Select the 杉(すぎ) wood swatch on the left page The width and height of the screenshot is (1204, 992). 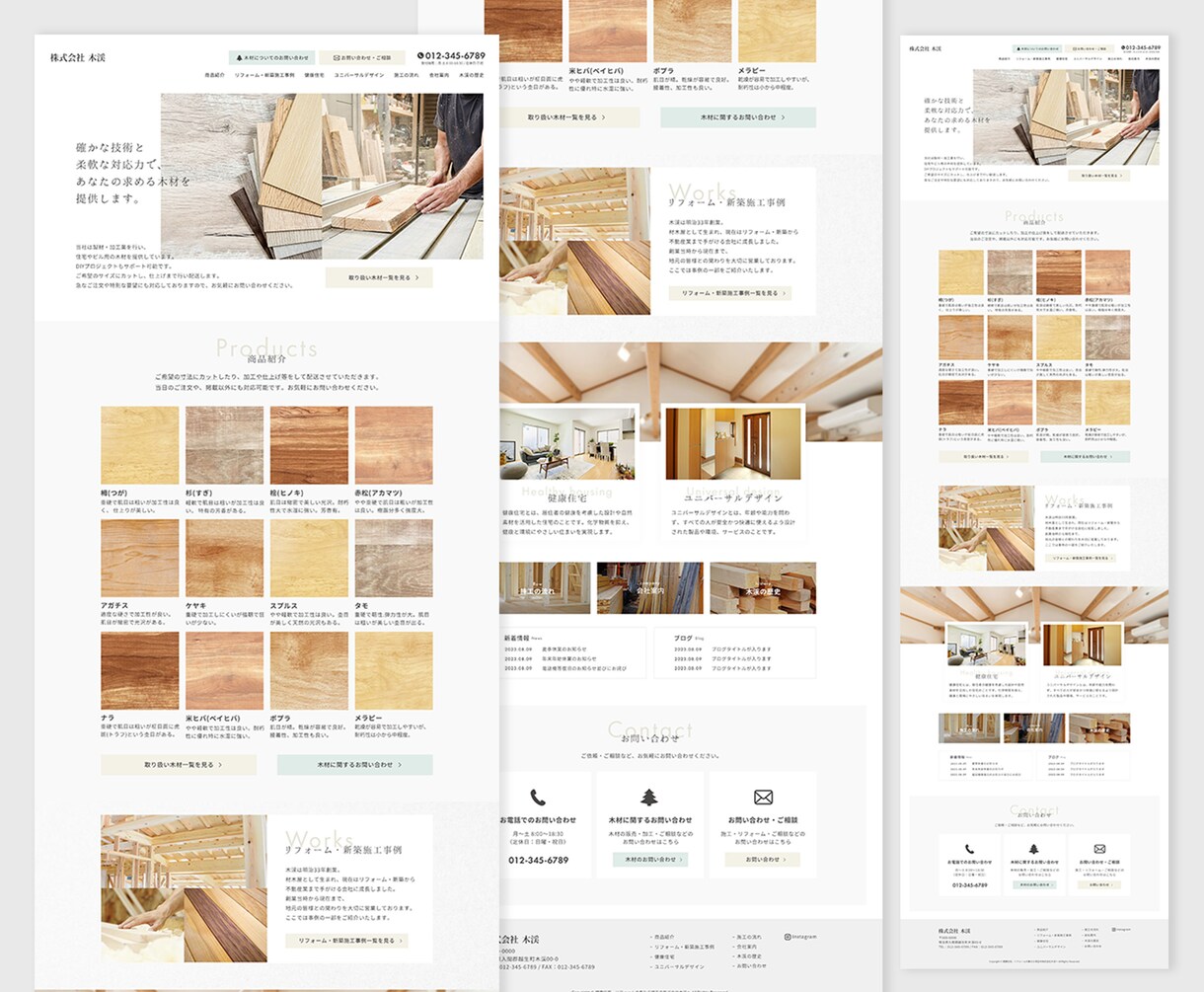click(225, 445)
